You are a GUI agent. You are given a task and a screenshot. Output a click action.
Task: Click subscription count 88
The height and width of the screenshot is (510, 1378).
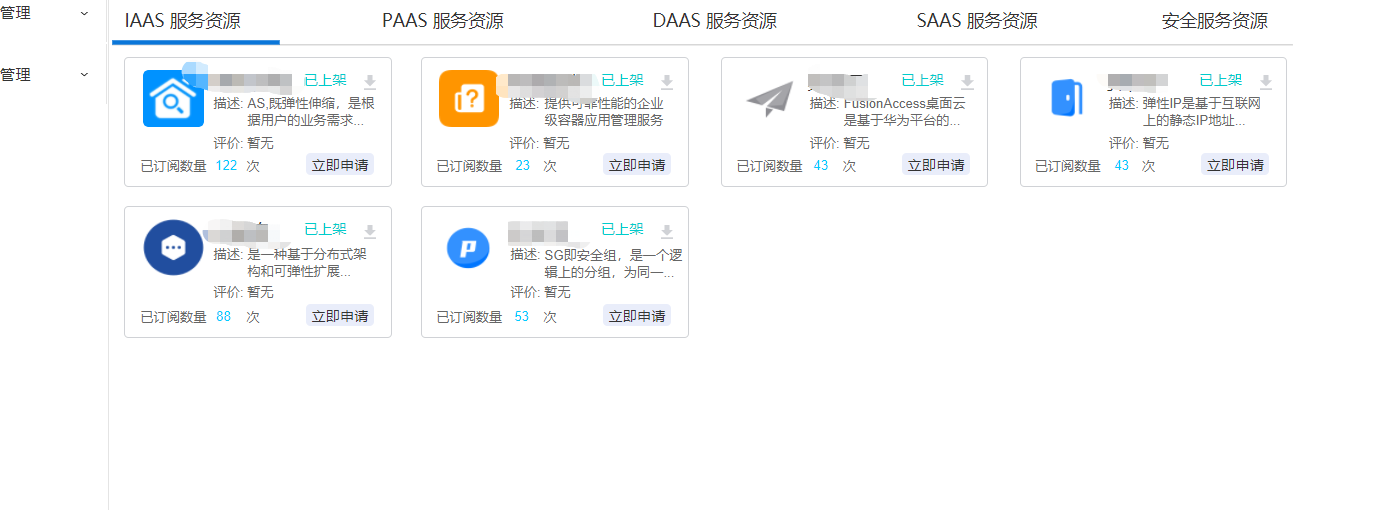[x=224, y=317]
